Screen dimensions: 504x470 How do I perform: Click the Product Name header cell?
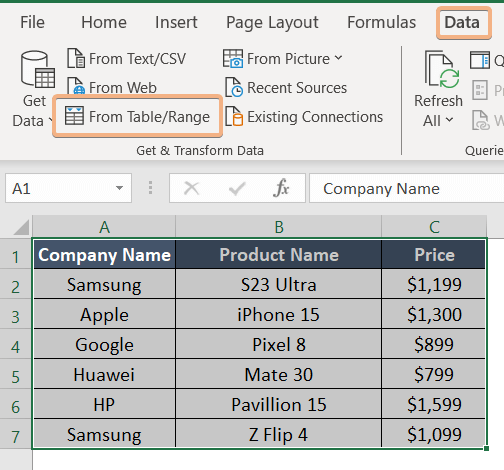[279, 255]
